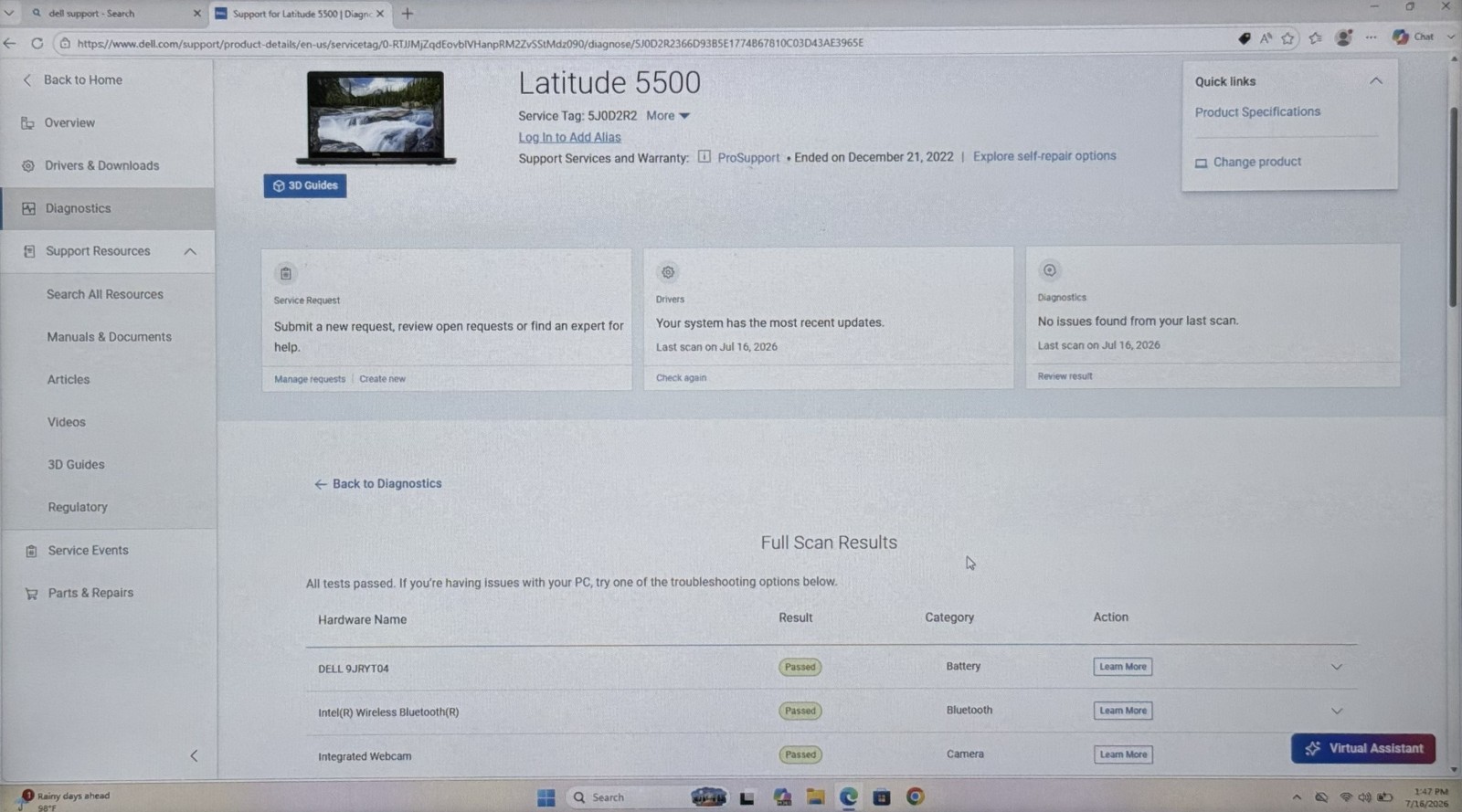Click the page vertical scrollbar
The image size is (1462, 812).
(x=1453, y=207)
